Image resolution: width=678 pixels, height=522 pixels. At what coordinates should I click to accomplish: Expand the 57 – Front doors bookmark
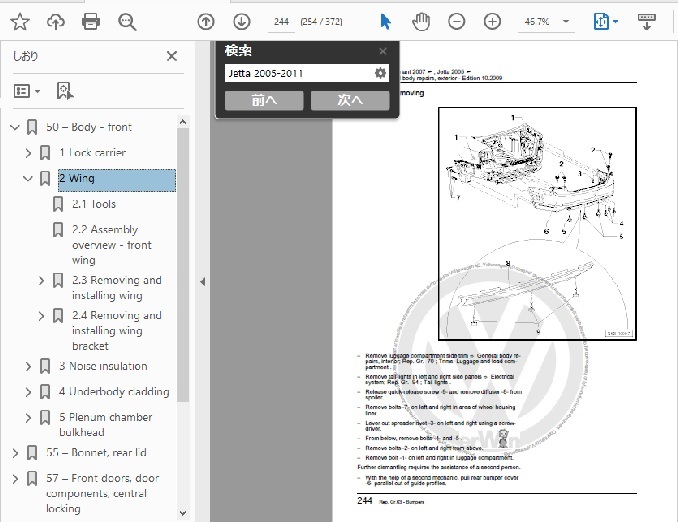tap(15, 479)
